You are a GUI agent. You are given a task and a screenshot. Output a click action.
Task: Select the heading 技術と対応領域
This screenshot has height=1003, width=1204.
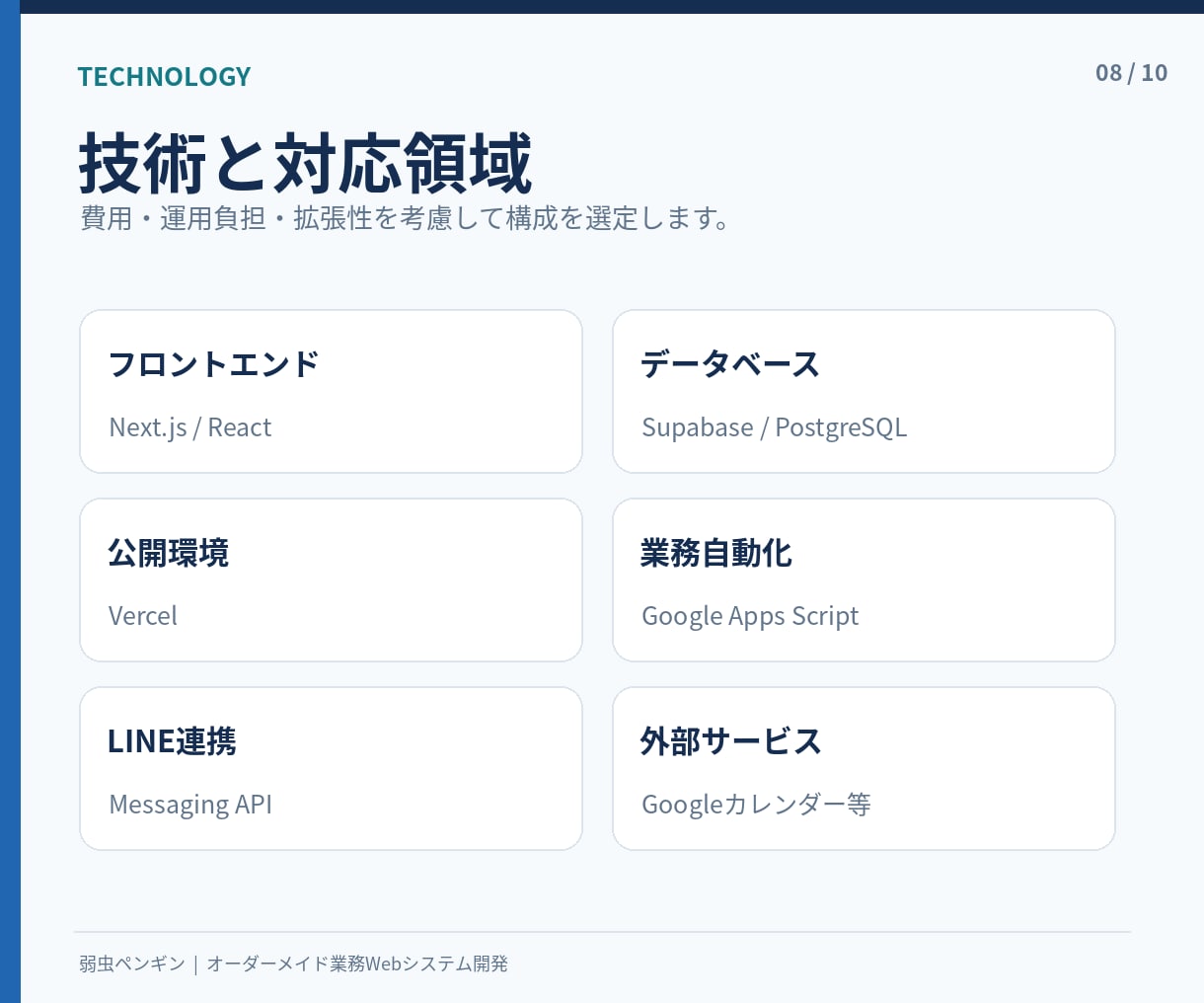[306, 163]
